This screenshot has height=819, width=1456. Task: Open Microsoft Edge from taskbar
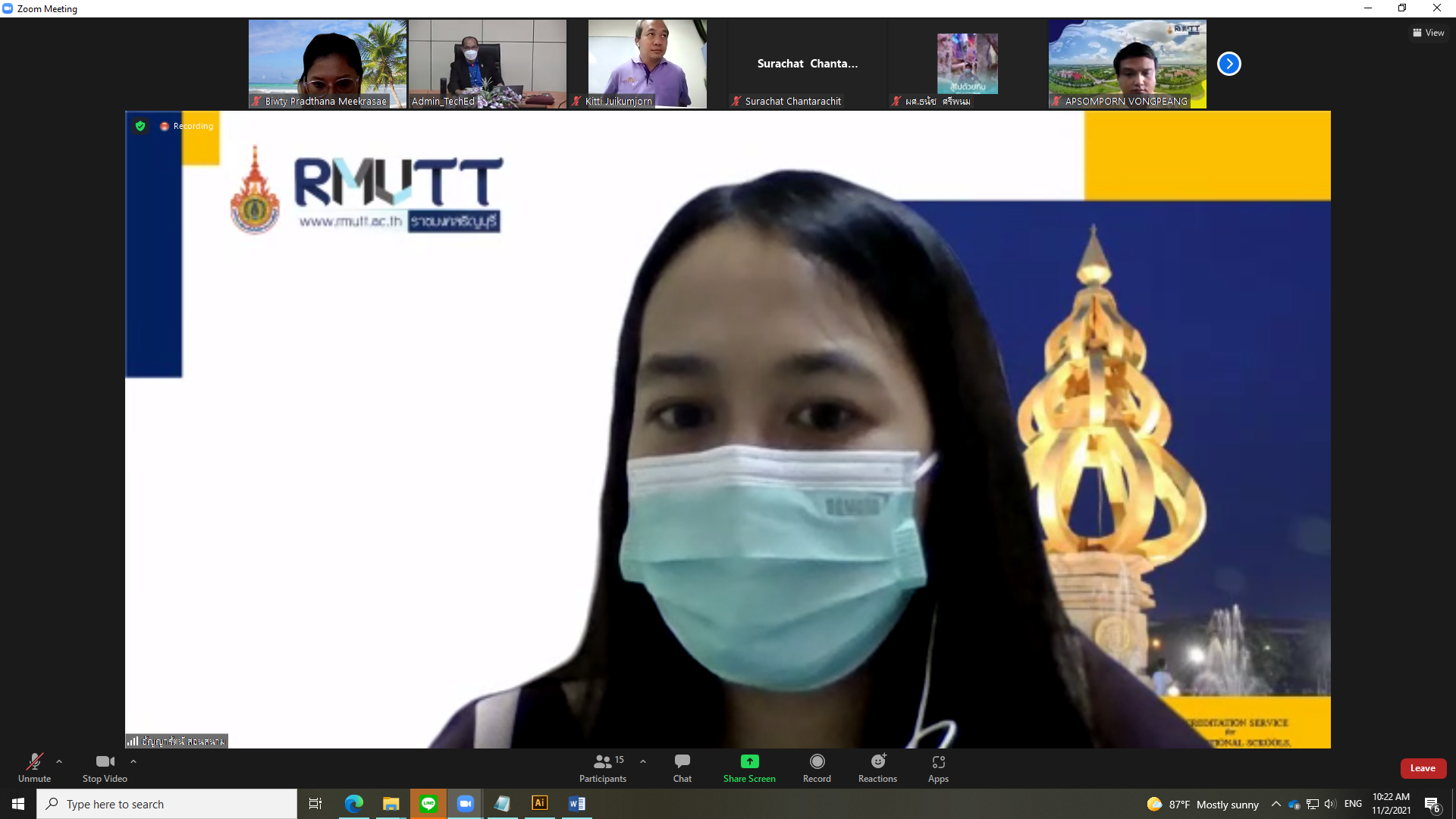click(353, 804)
